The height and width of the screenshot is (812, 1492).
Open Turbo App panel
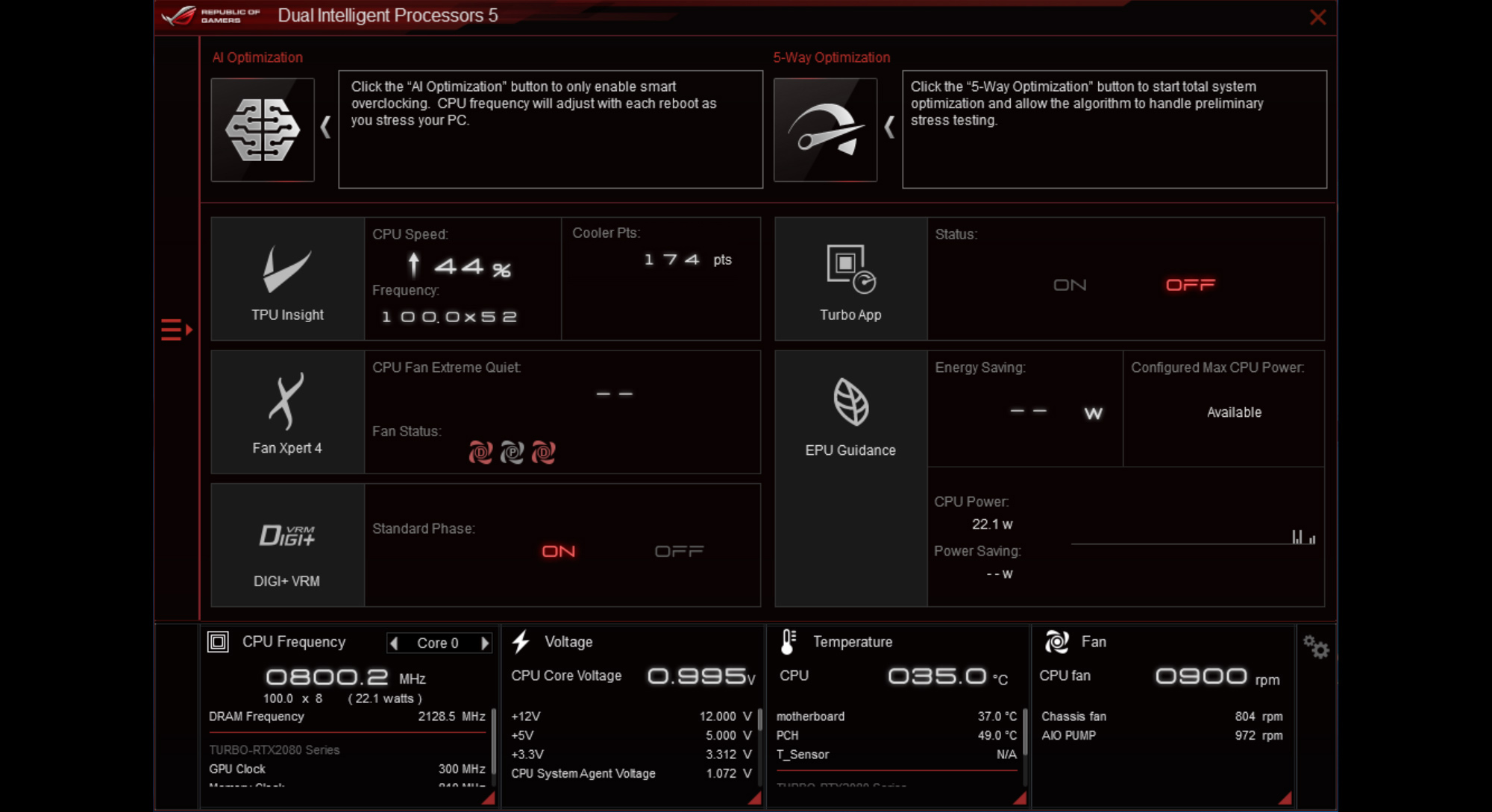click(850, 279)
